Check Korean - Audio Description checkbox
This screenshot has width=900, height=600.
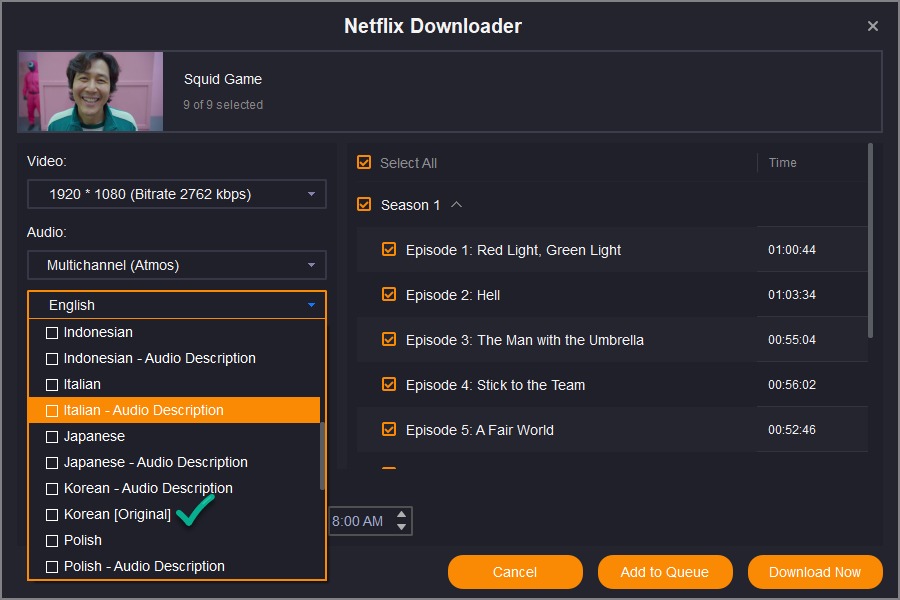(52, 489)
